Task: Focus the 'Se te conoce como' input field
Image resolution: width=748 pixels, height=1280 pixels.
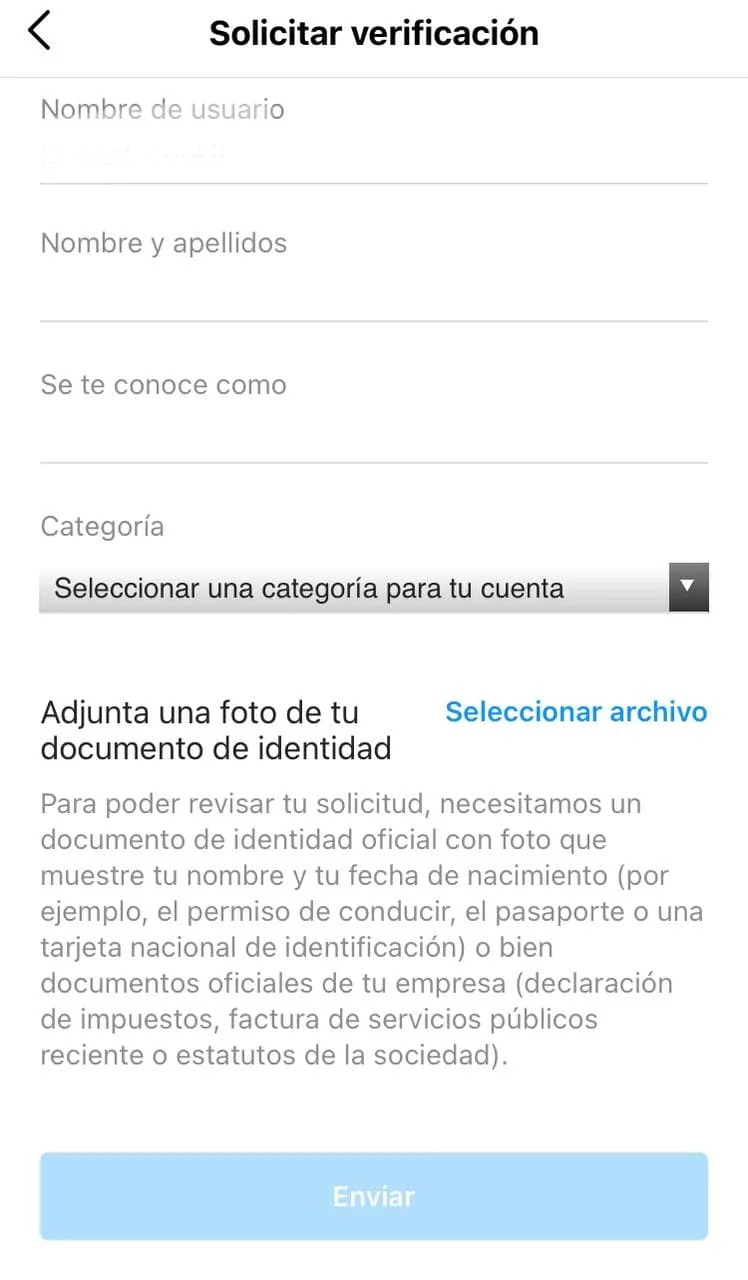Action: point(374,434)
